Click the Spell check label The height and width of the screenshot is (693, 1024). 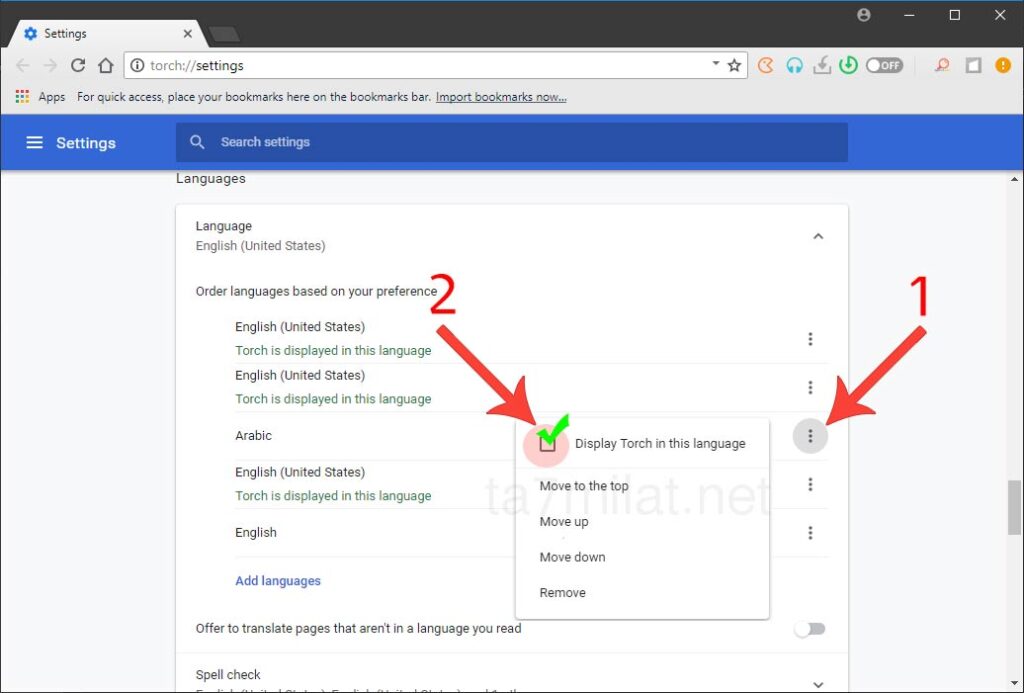tap(228, 675)
